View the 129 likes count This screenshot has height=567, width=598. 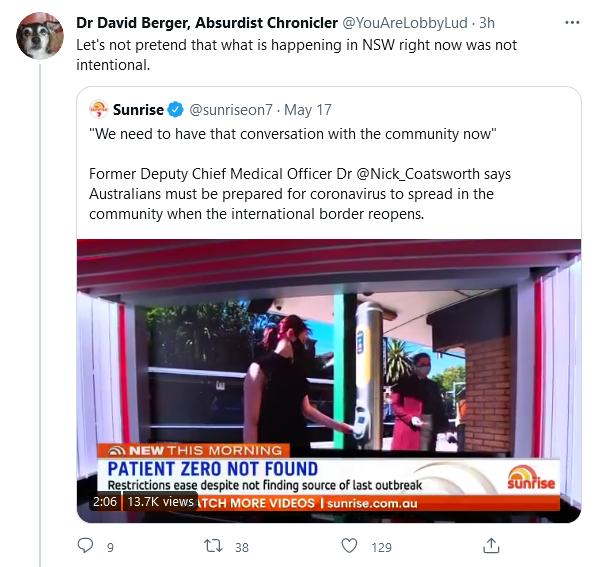pos(381,548)
